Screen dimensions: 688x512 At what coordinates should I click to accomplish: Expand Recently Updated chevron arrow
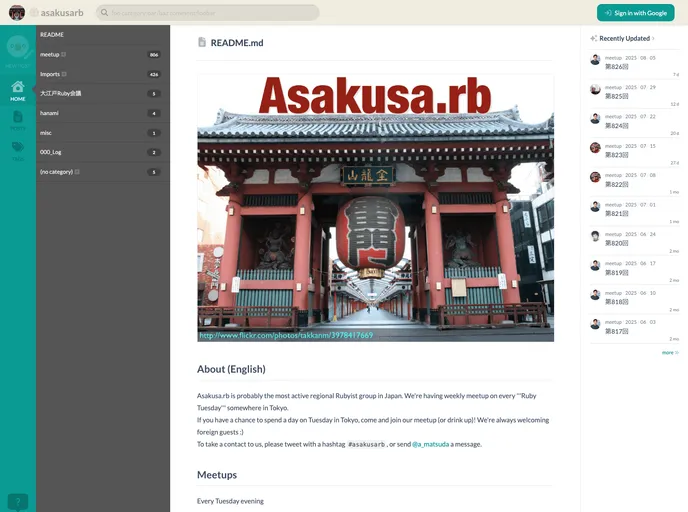pos(653,39)
